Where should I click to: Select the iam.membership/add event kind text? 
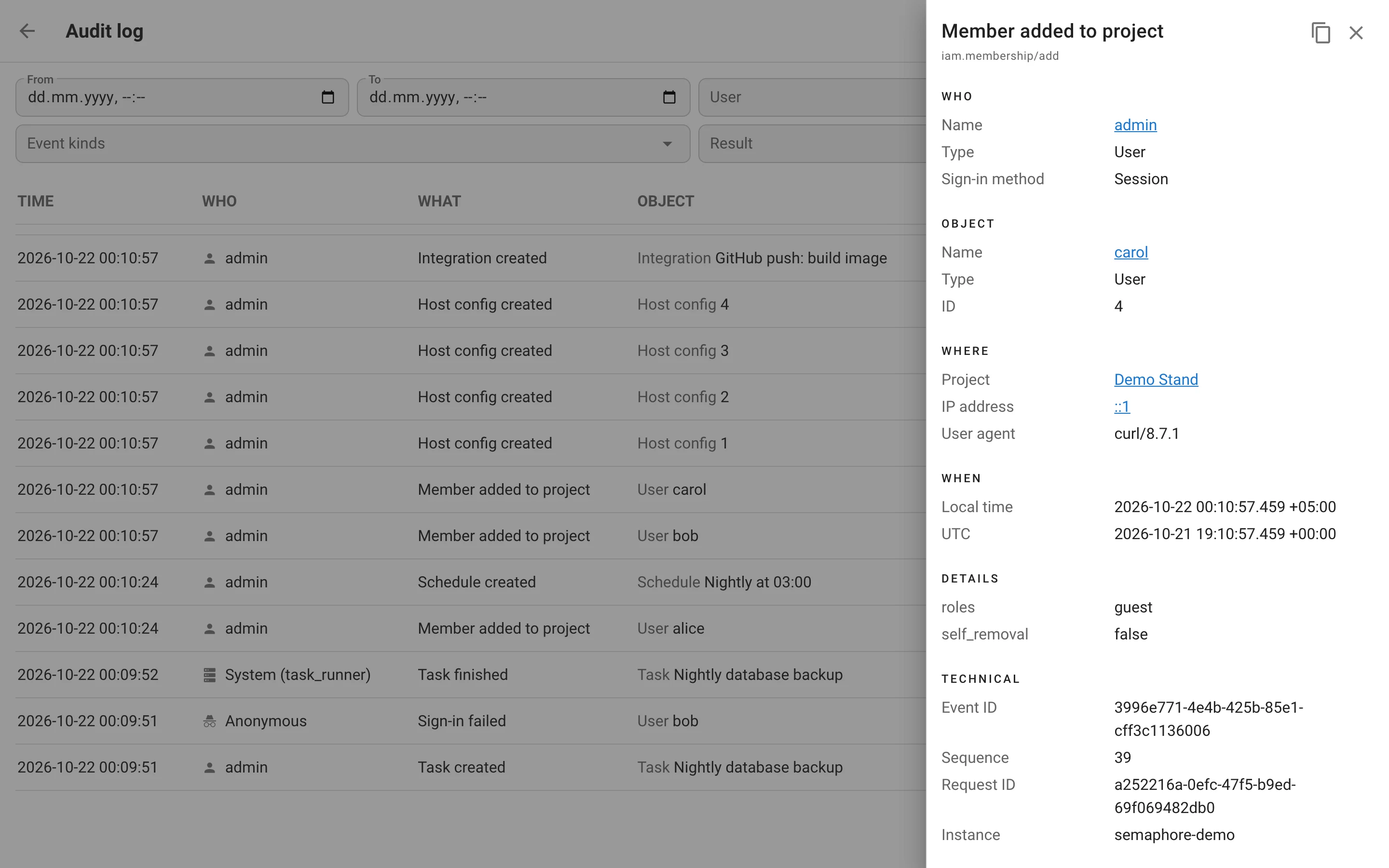[x=1000, y=55]
